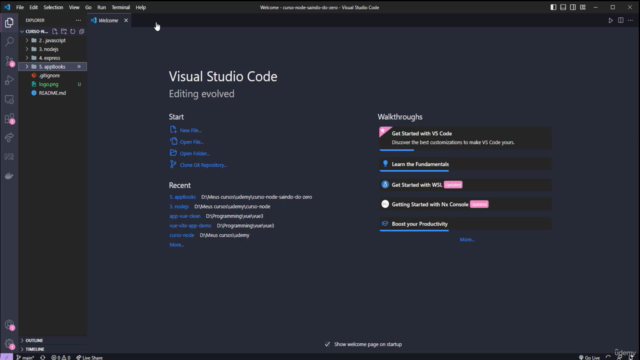Toggle the bottom Panel visibility
The width and height of the screenshot is (640, 360).
(x=563, y=7)
